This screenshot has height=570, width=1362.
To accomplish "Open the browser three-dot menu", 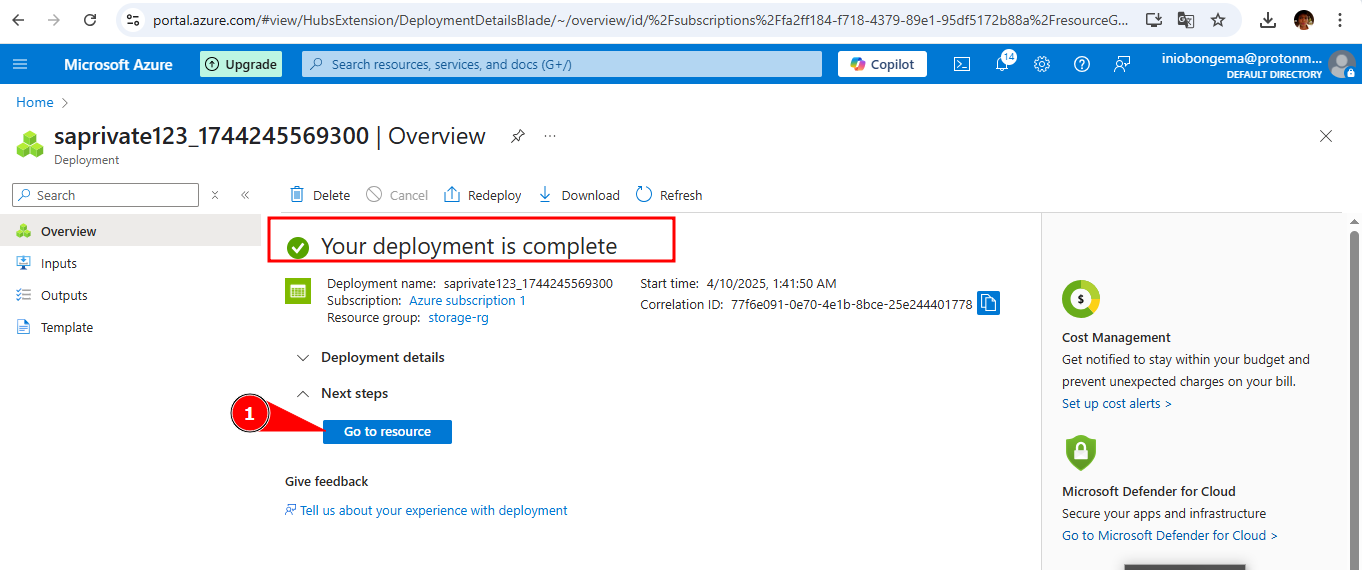I will tap(1340, 20).
